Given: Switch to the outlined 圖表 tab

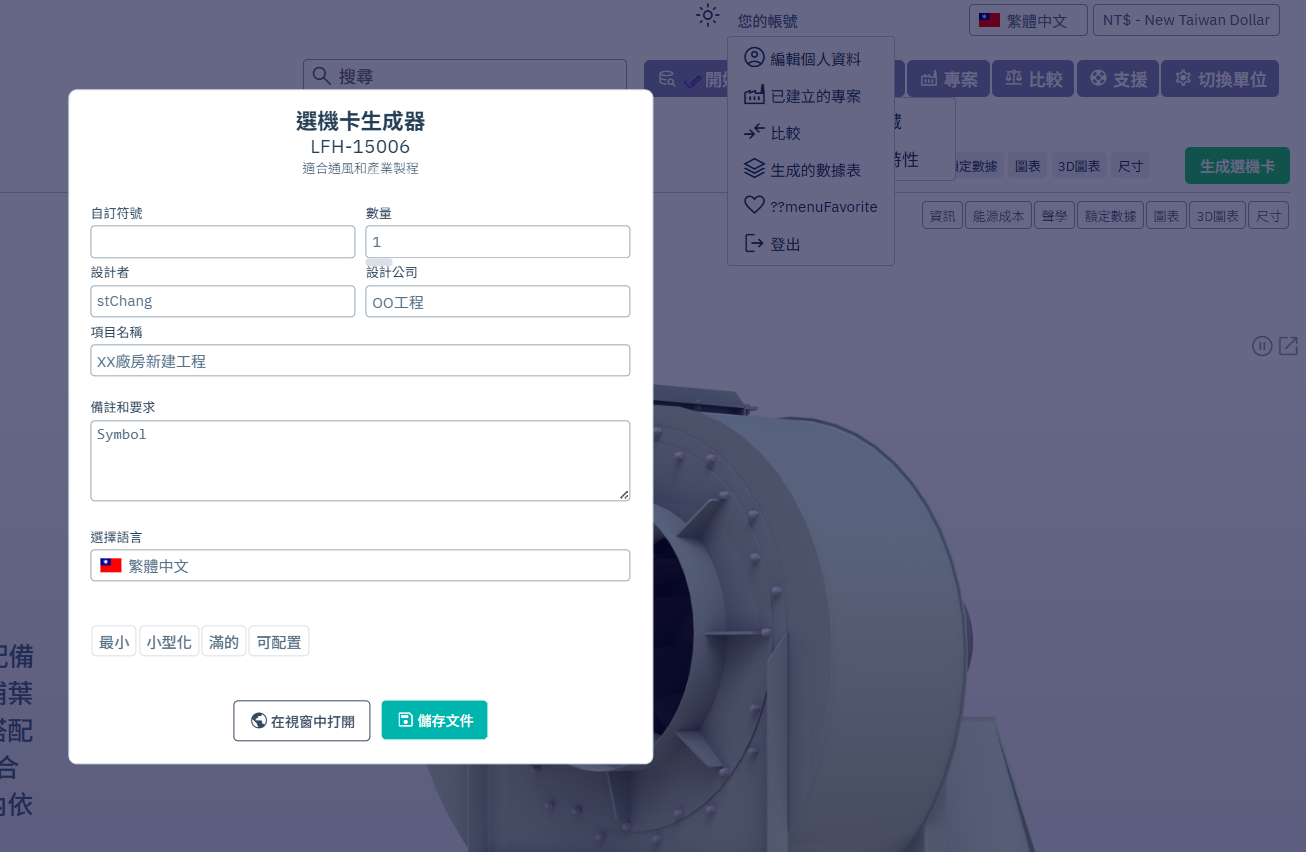Looking at the screenshot, I should [x=1165, y=215].
